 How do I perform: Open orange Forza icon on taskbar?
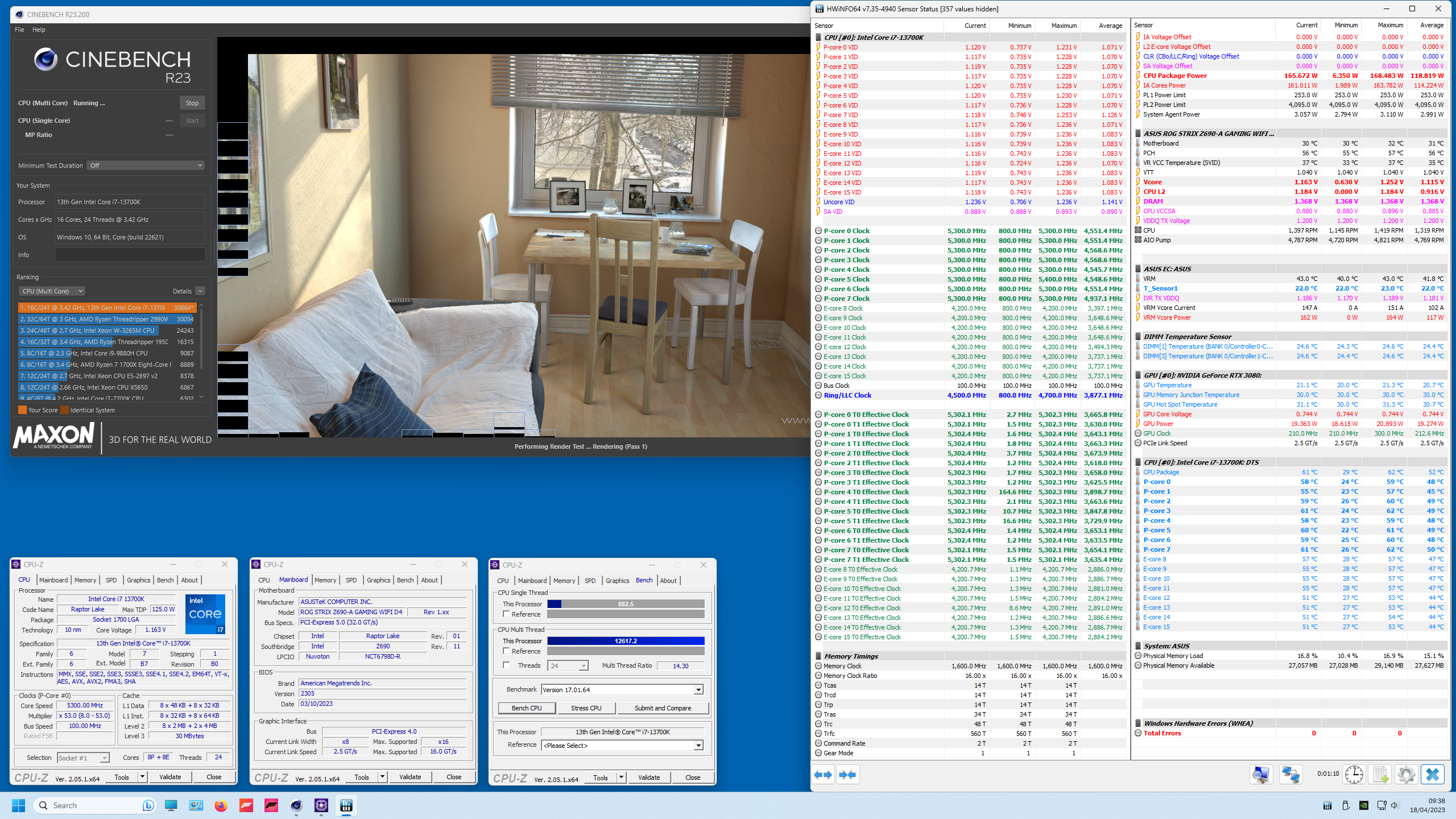coord(246,805)
